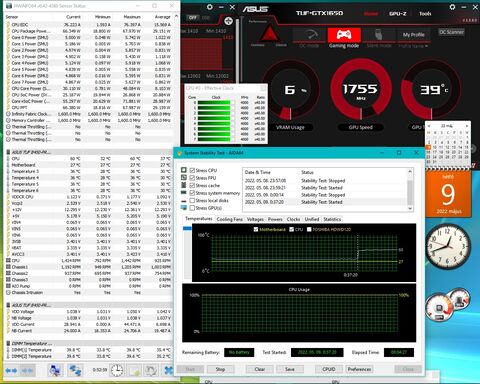Toggle Stress FPU checkbox
Viewport: 480px width, 384px height.
coord(192,178)
